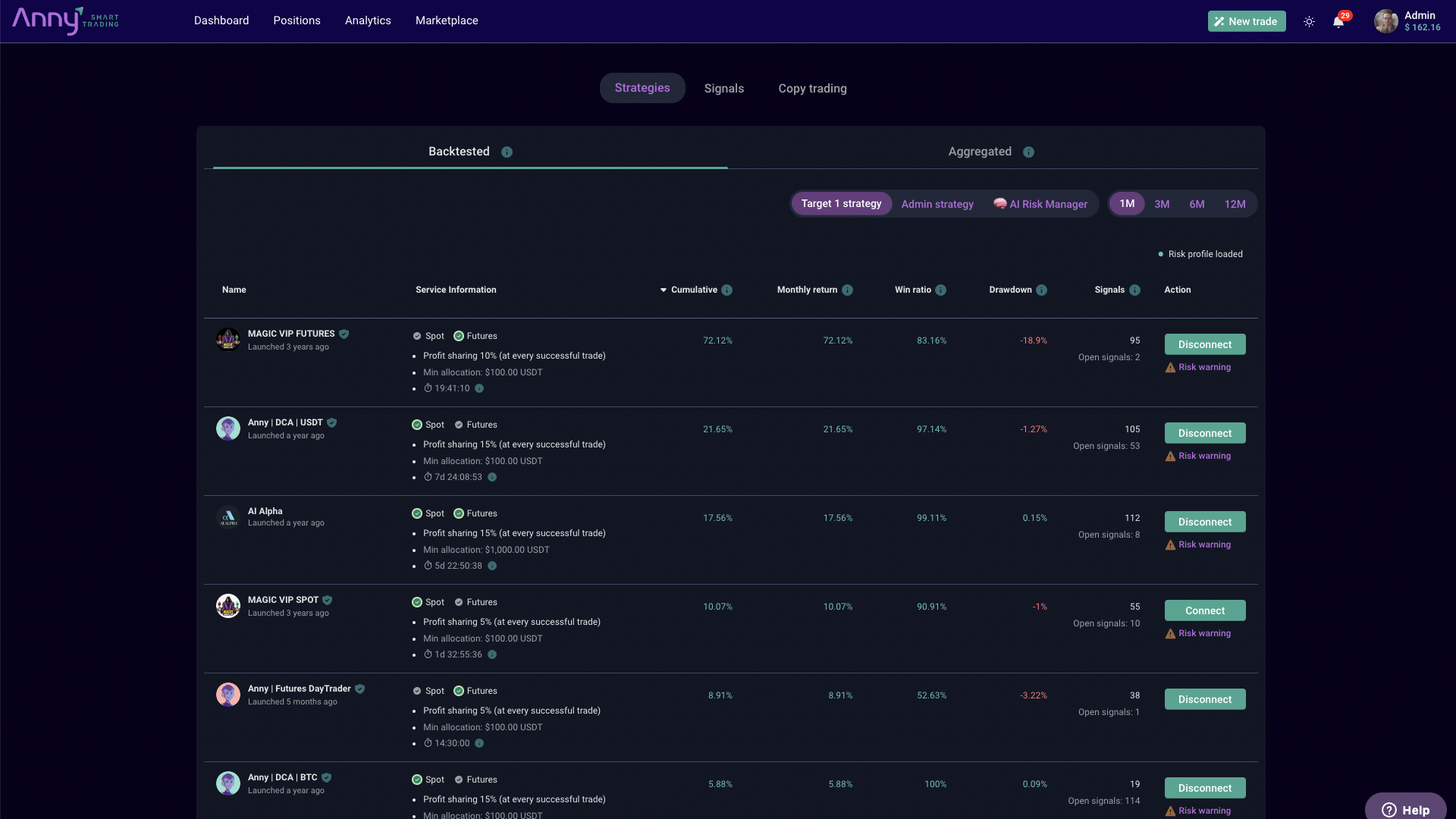Expand the AI Alpha strategy row

pos(264,512)
